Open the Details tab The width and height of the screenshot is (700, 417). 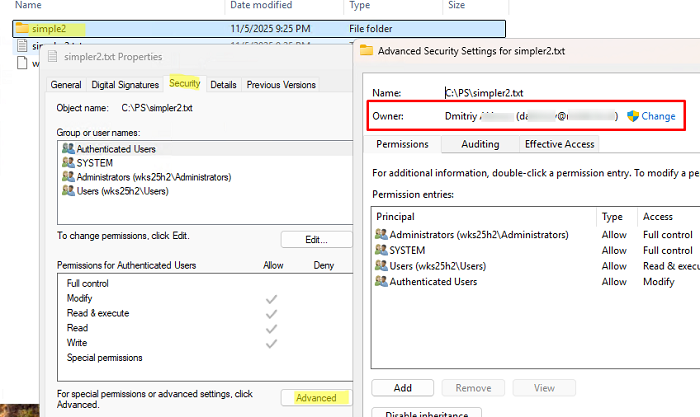[x=223, y=85]
